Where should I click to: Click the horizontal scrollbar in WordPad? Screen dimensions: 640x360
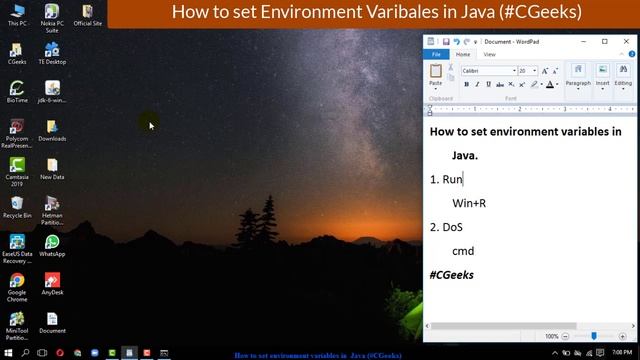(504, 326)
